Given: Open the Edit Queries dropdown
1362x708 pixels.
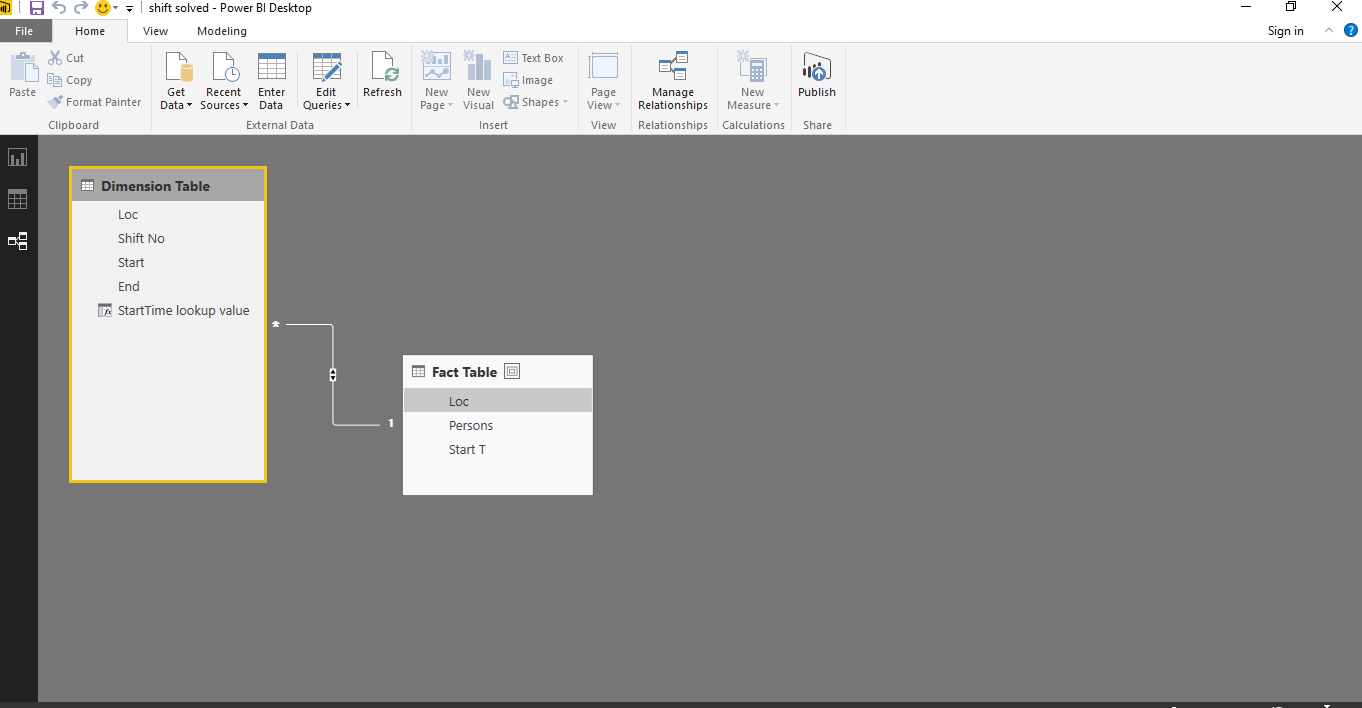Looking at the screenshot, I should [x=327, y=81].
